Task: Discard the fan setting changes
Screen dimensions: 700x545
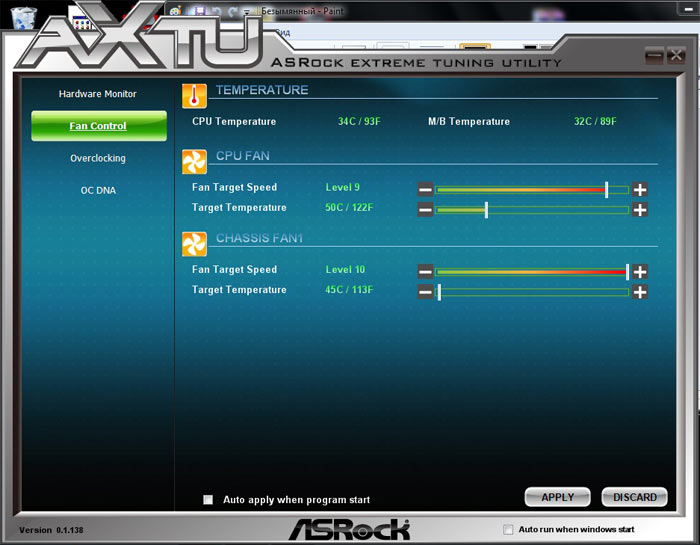Action: [x=634, y=497]
